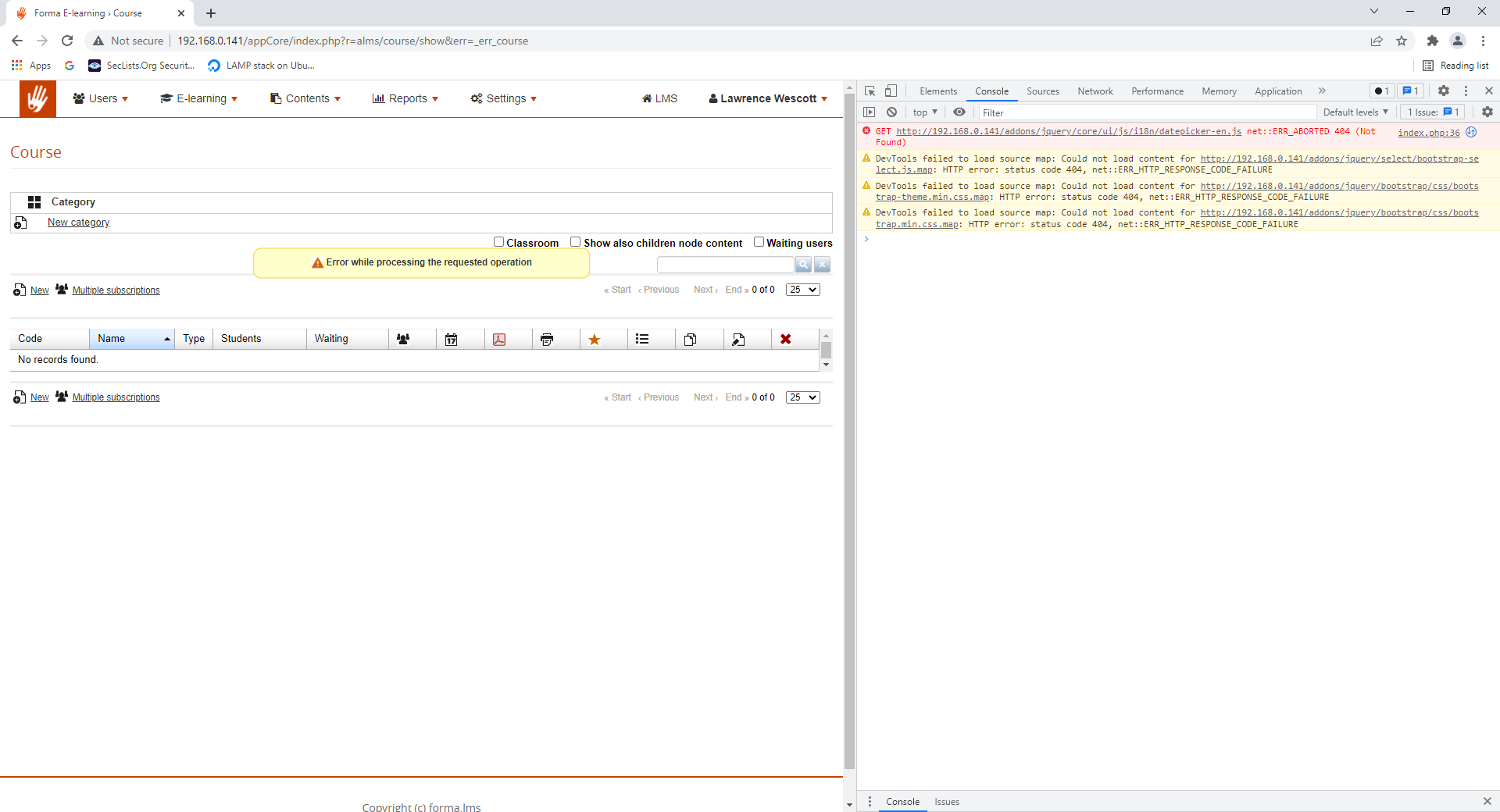Click the printer column icon

(x=547, y=339)
